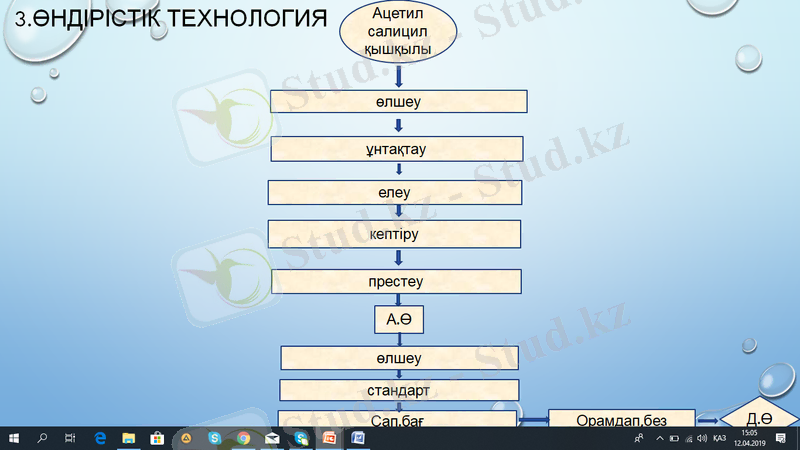The image size is (800, 450).
Task: Switch to PowerPoint taskbar icon
Action: (x=330, y=438)
